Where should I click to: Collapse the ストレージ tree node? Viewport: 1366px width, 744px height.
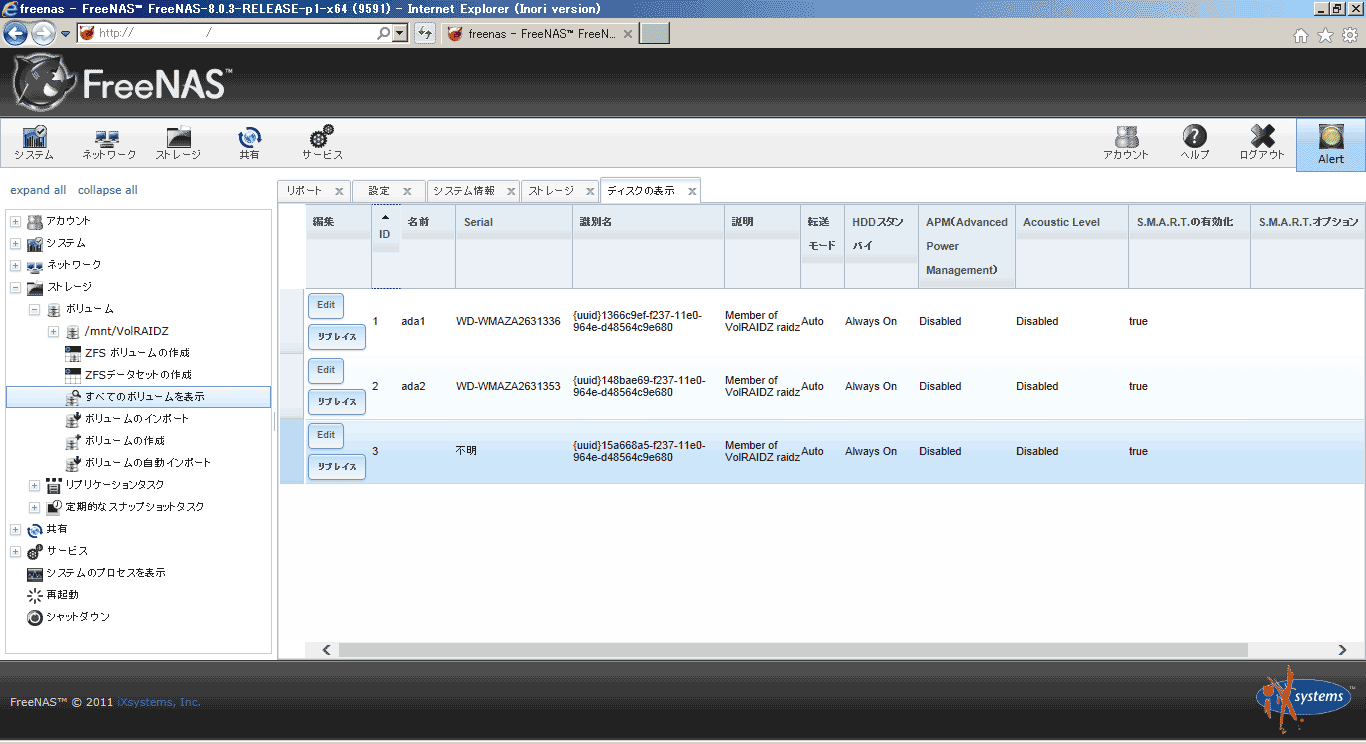pos(15,287)
